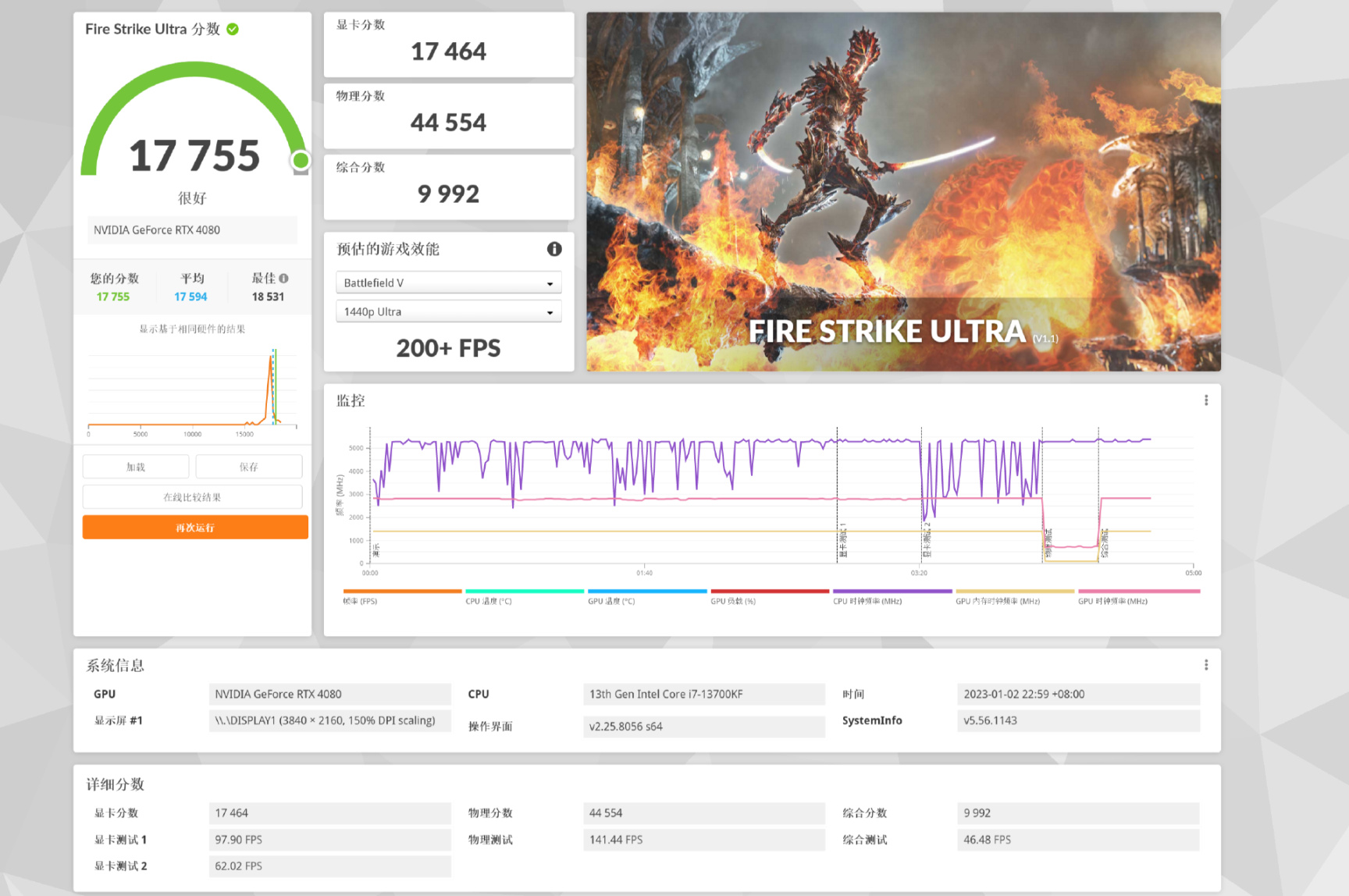Click the blue 17 594 average score

(190, 297)
